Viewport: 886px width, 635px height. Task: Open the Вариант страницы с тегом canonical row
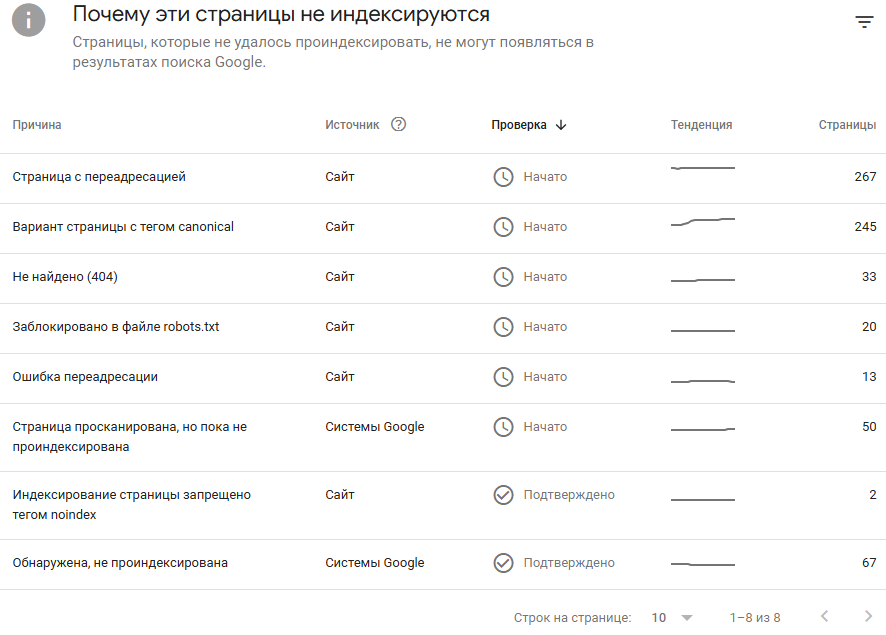[x=123, y=227]
